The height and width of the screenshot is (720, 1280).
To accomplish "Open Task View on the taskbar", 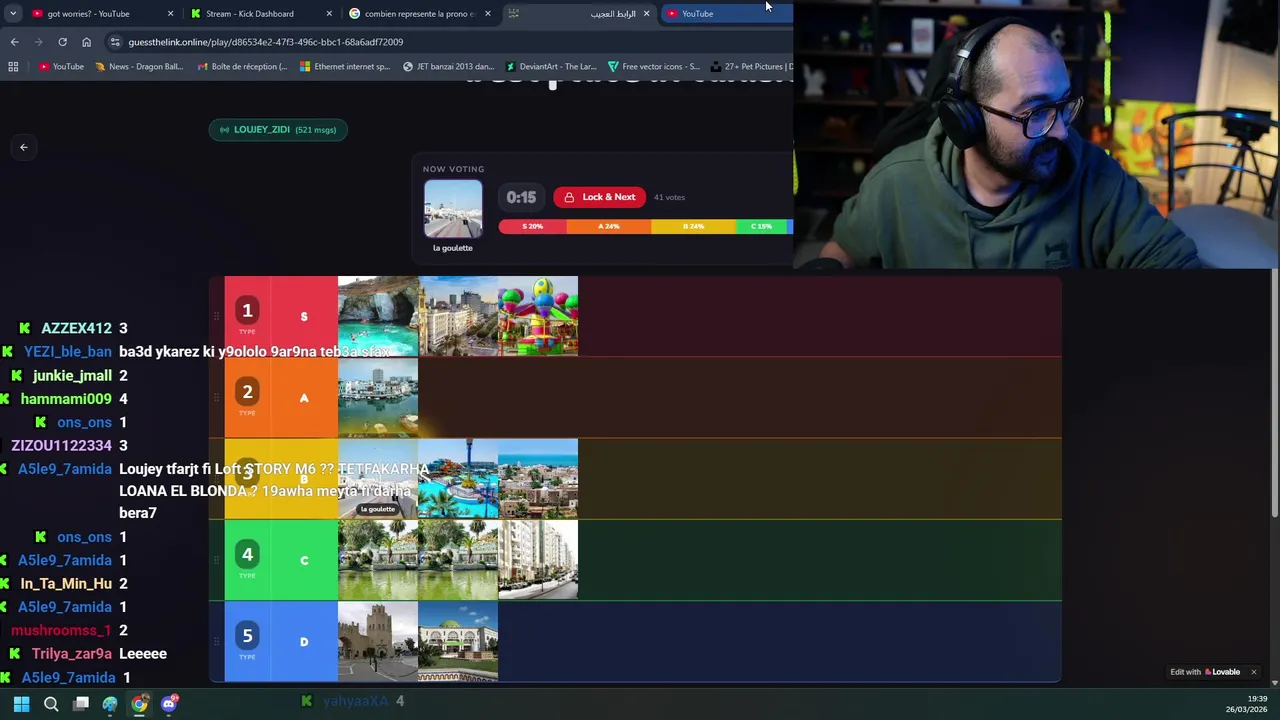I will [x=81, y=704].
